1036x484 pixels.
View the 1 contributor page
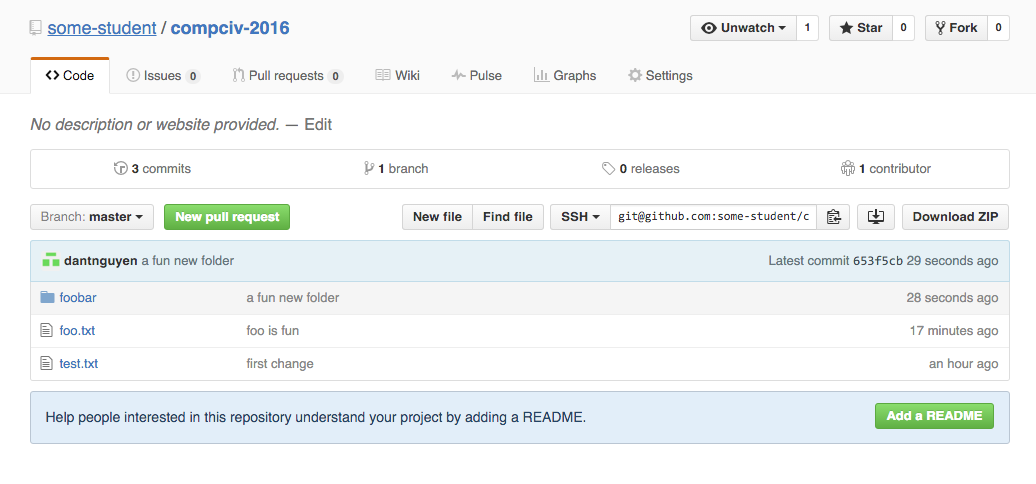[x=885, y=168]
